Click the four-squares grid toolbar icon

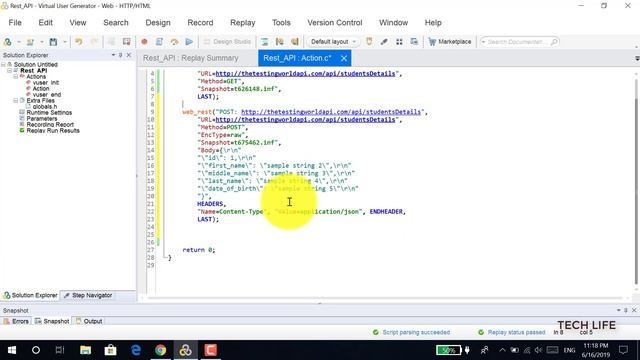pos(399,42)
